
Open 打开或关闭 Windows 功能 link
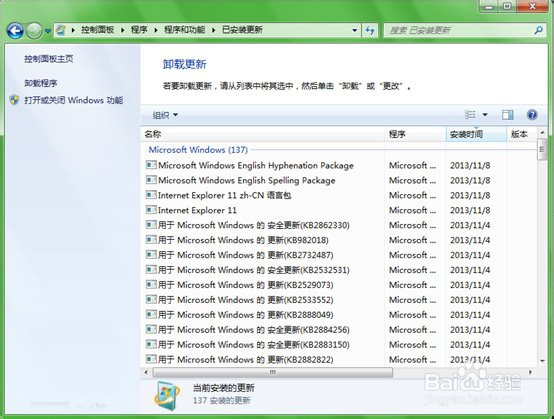(73, 100)
